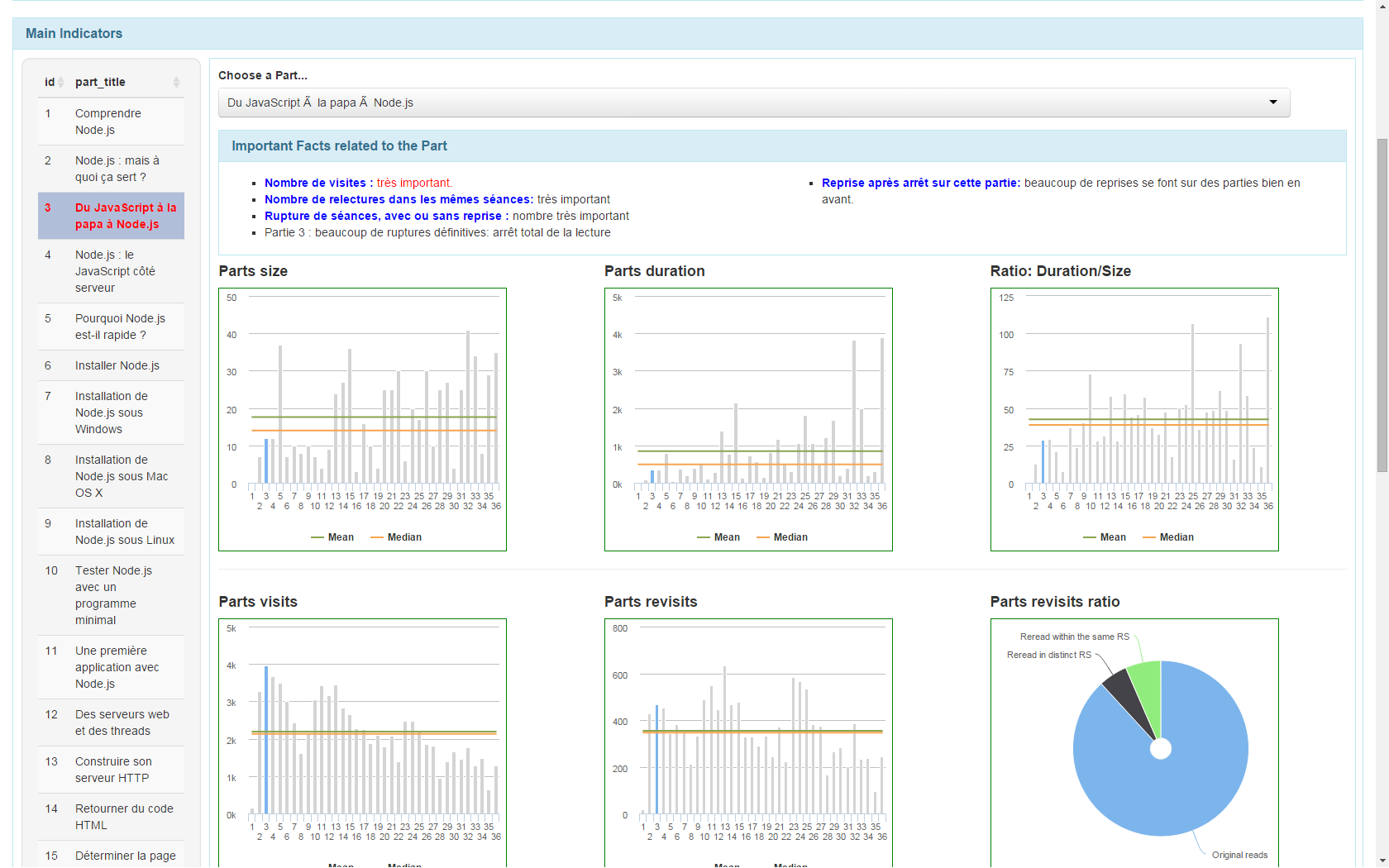Screen dimensions: 1389x868
Task: Select row Installation de Node.js sous Mac OS X
Action: coord(111,476)
